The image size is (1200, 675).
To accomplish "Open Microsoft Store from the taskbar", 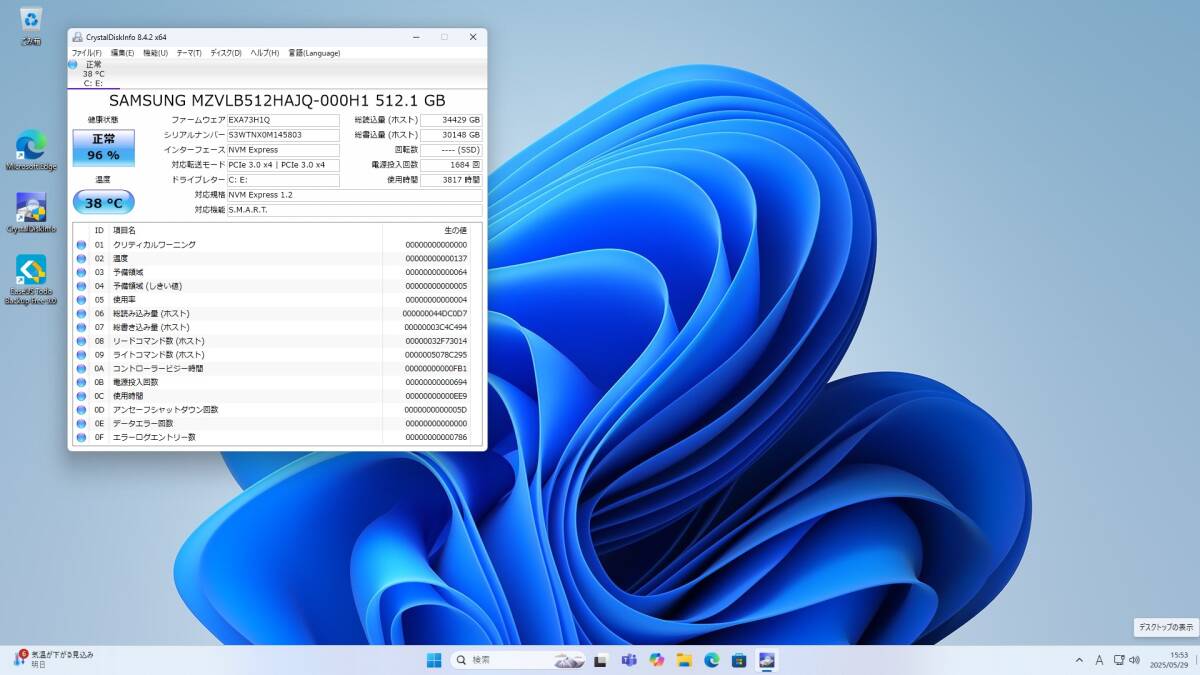I will pos(739,660).
